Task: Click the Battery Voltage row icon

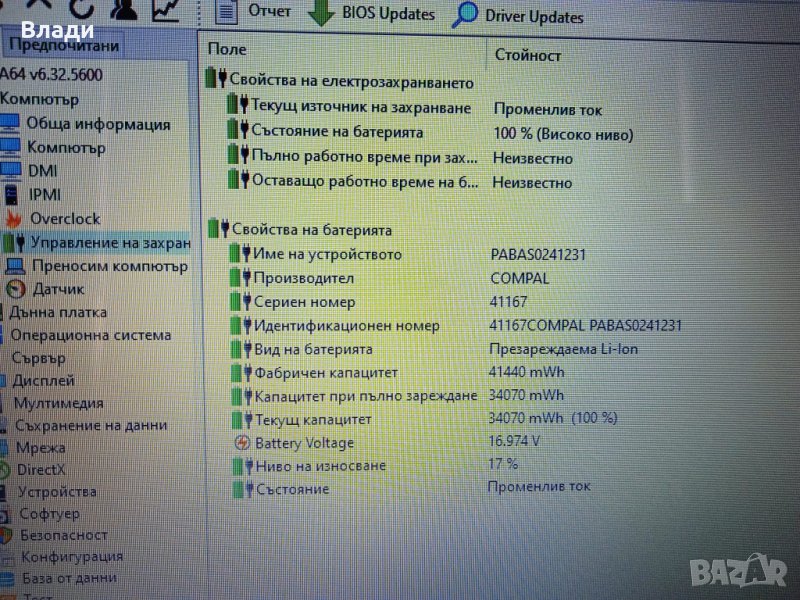Action: tap(242, 442)
